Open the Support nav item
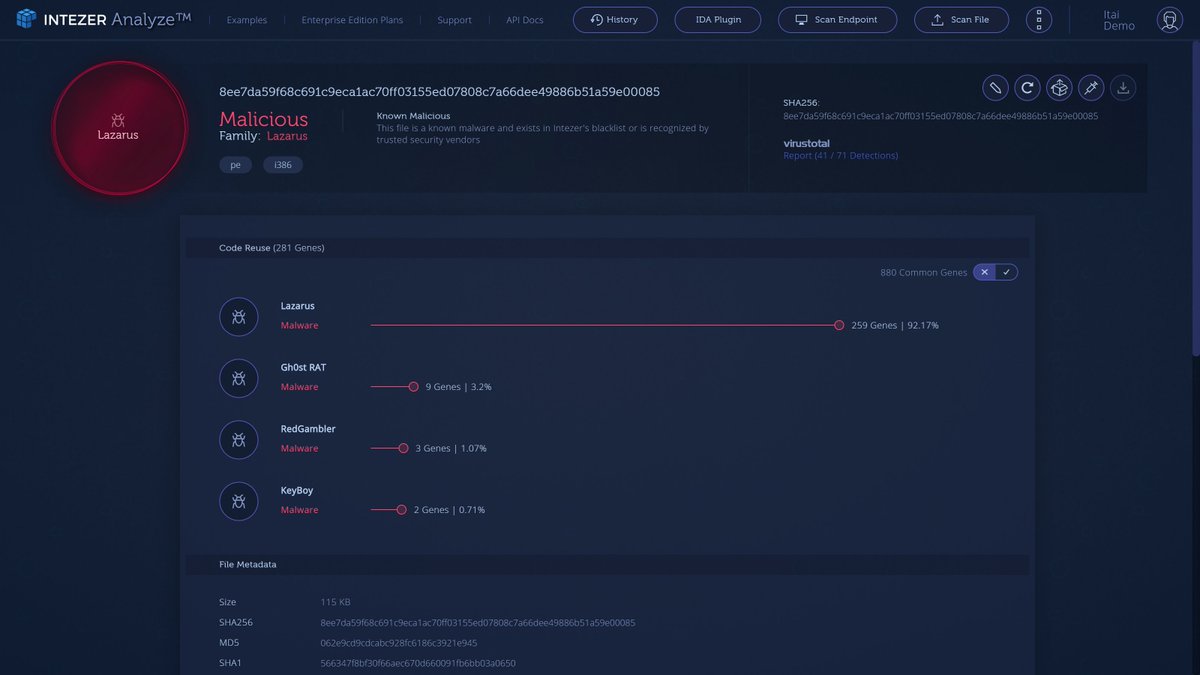This screenshot has width=1200, height=675. pyautogui.click(x=454, y=20)
